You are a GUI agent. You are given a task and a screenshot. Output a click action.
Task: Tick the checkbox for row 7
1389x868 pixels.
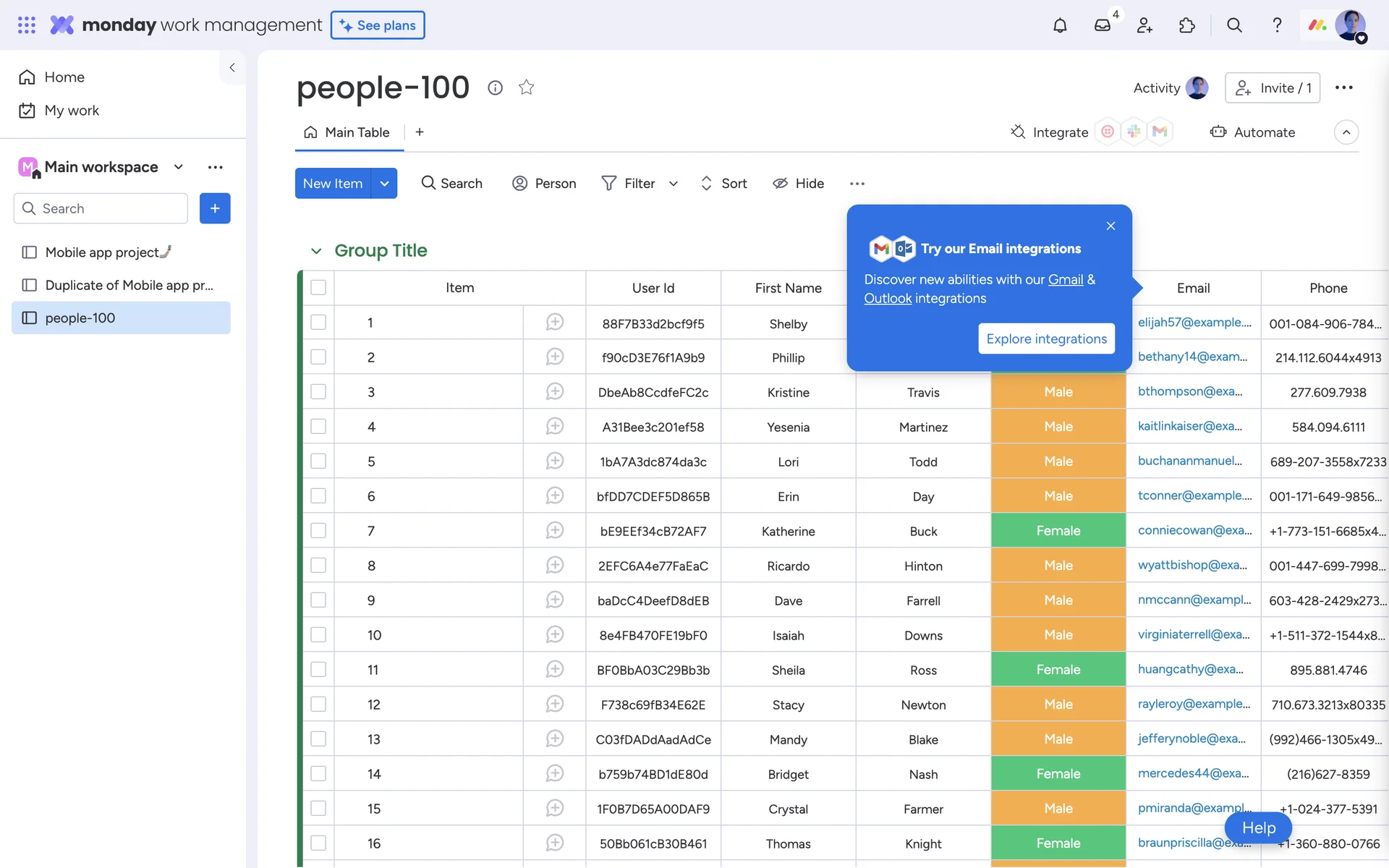pyautogui.click(x=318, y=530)
